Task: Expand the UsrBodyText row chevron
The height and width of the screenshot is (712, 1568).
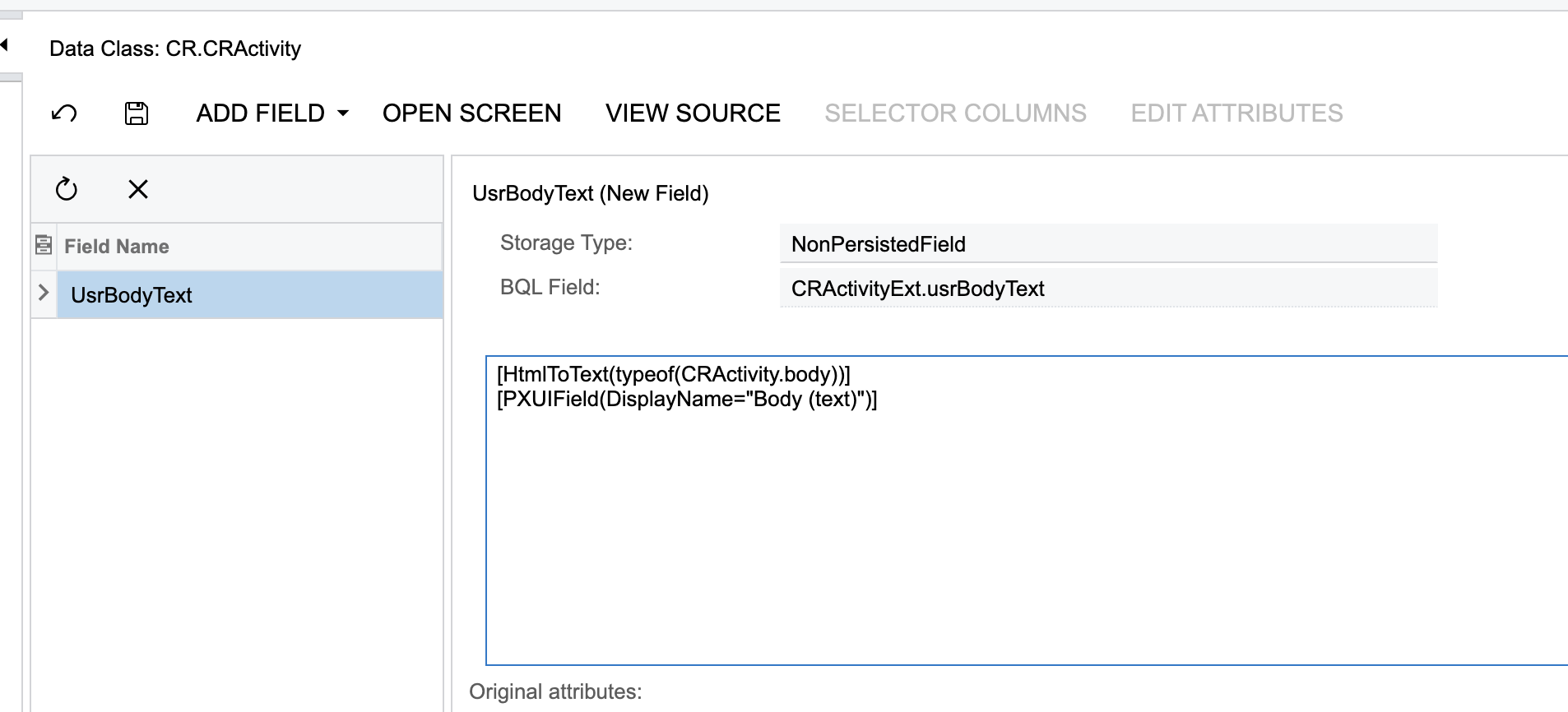Action: tap(44, 294)
